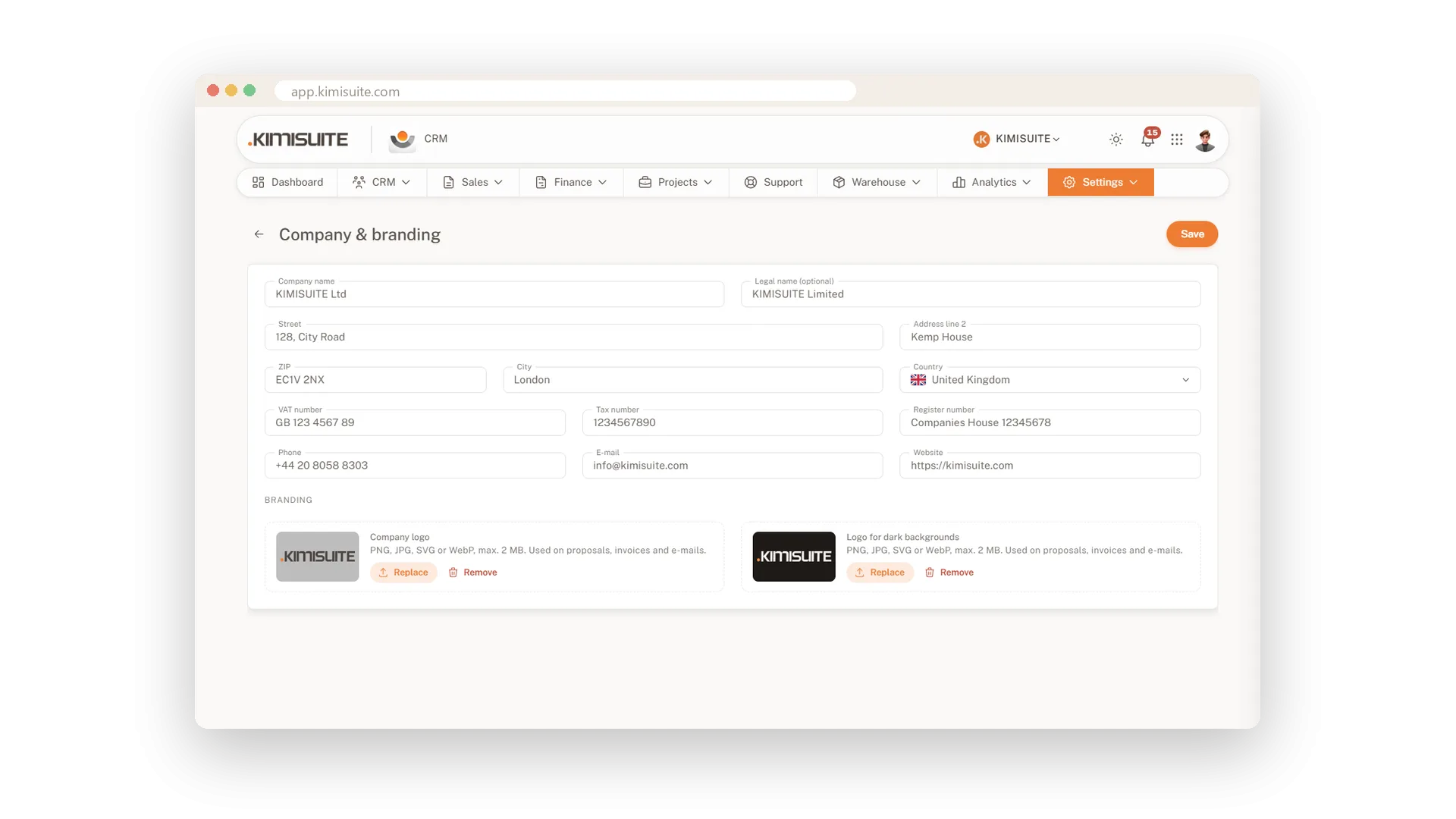Click the Company & branding heading
Image resolution: width=1456 pixels, height=819 pixels.
point(359,234)
